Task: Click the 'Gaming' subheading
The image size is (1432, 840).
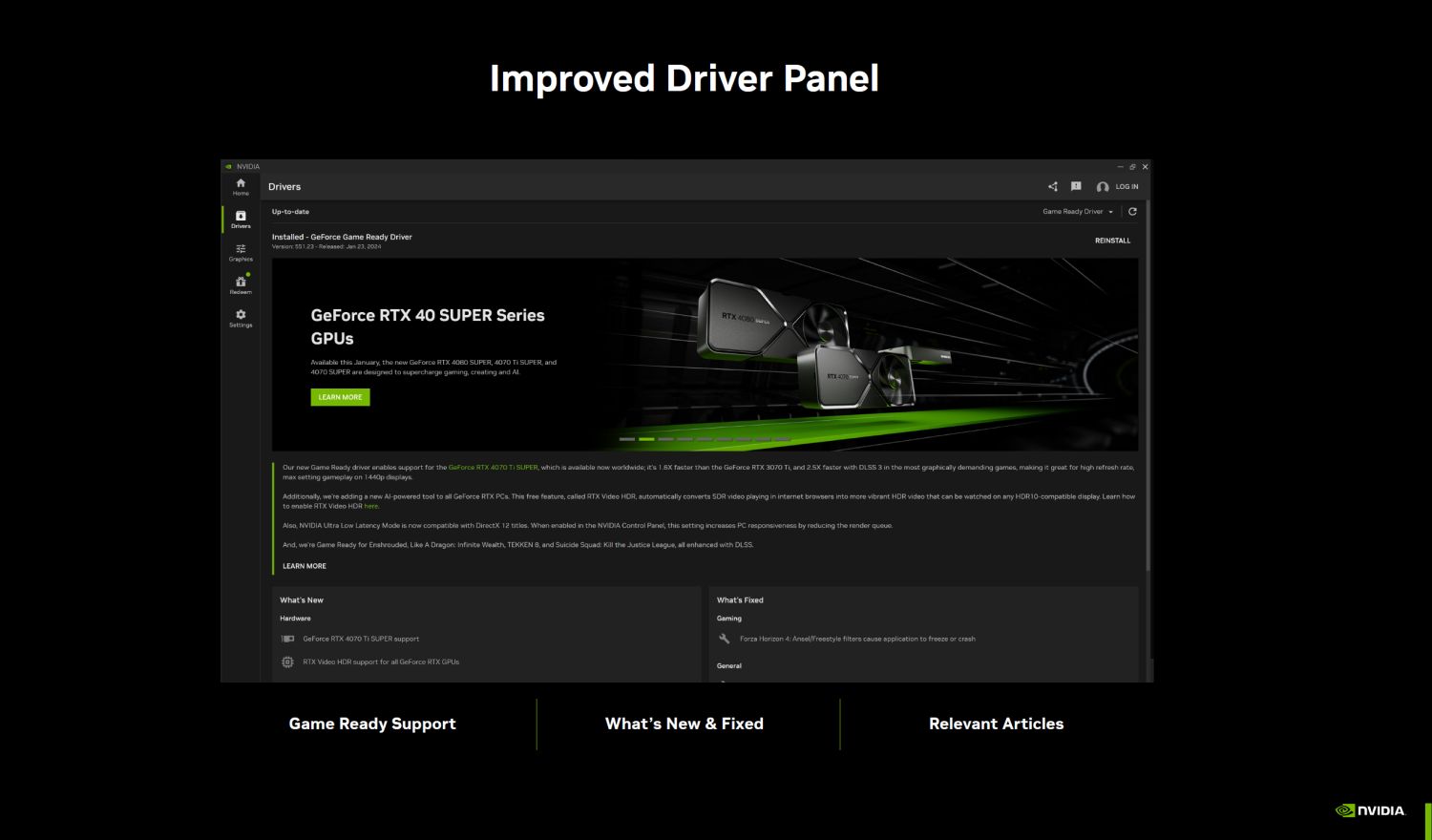Action: (x=729, y=619)
